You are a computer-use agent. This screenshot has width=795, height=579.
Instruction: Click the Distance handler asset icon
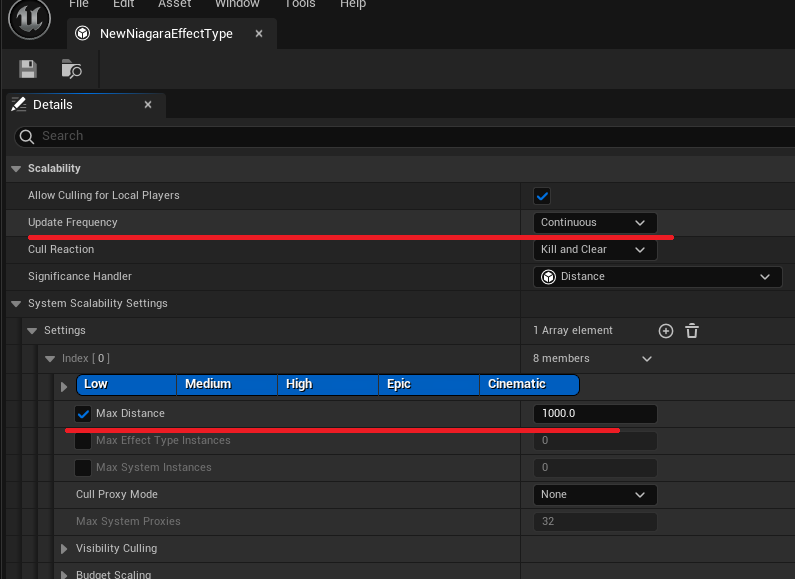tap(549, 277)
